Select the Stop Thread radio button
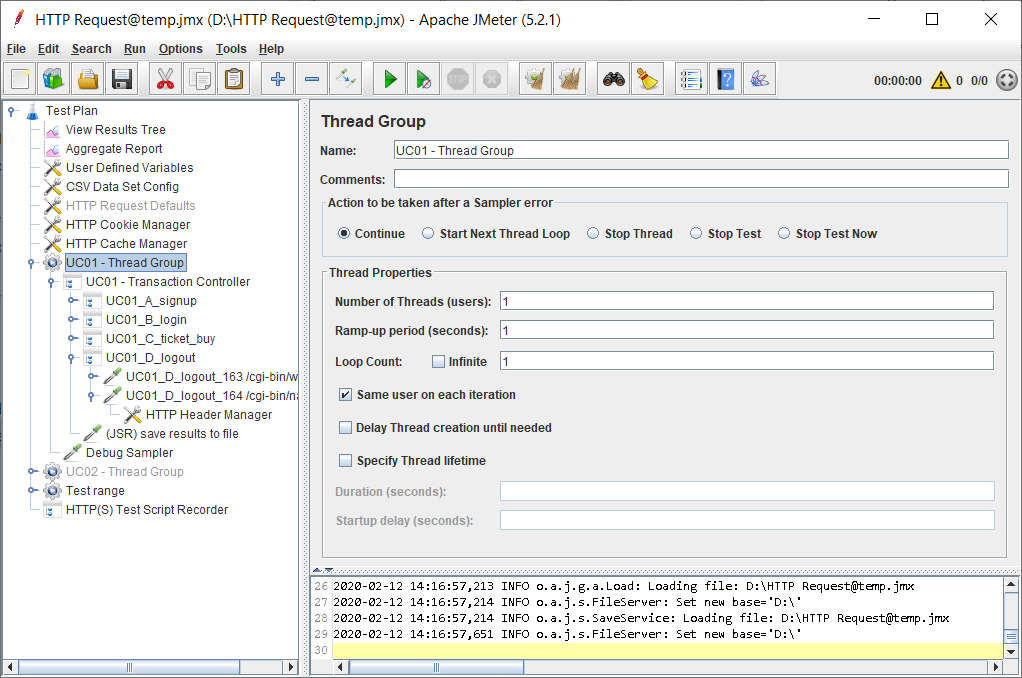This screenshot has width=1022, height=678. (593, 233)
